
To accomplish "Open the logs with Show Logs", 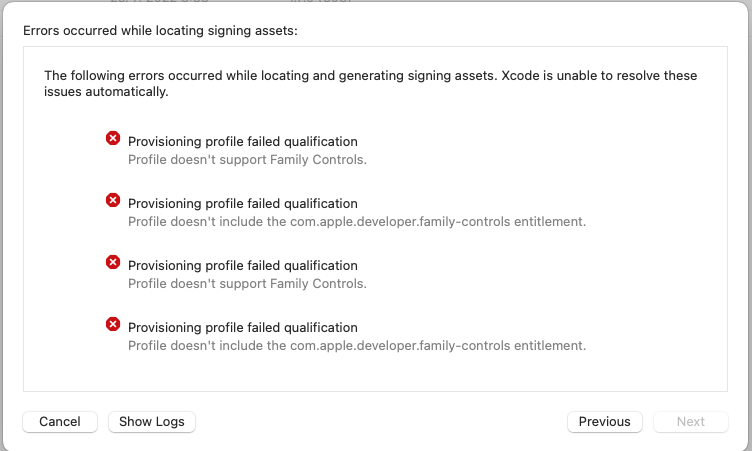I will pos(152,422).
